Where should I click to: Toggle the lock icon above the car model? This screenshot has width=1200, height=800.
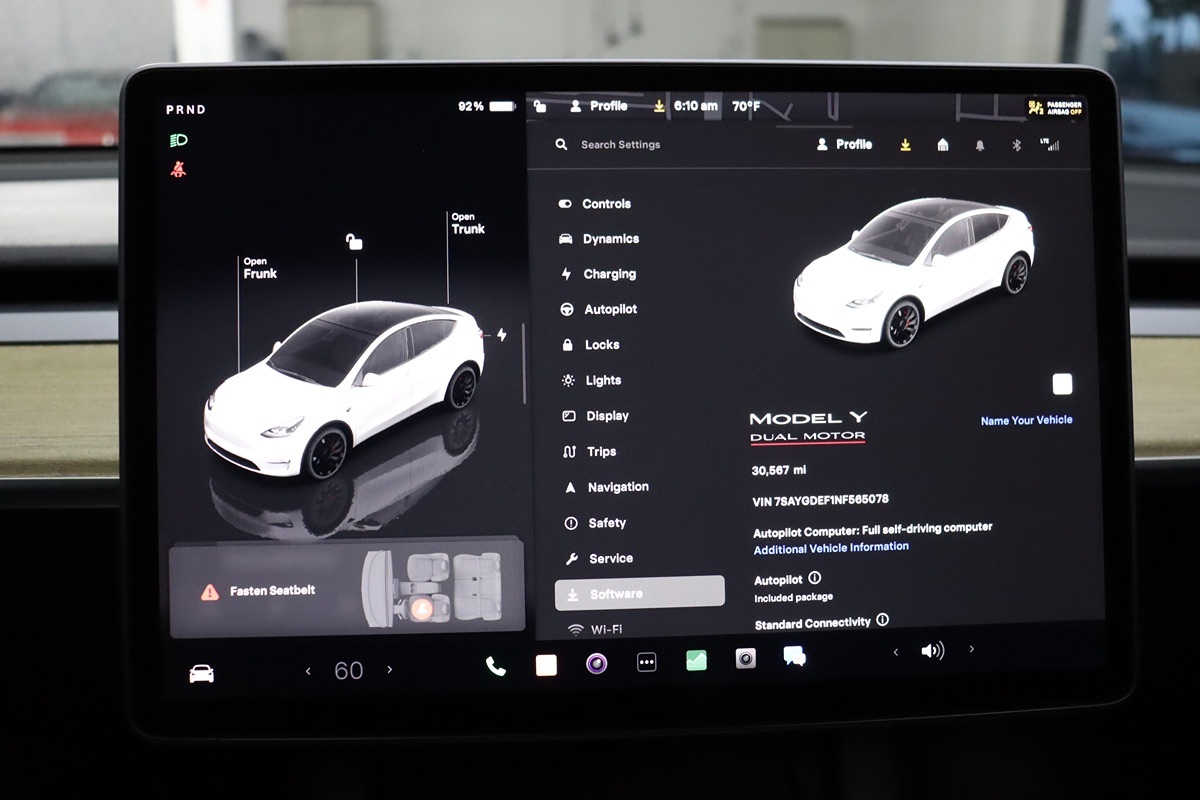354,241
